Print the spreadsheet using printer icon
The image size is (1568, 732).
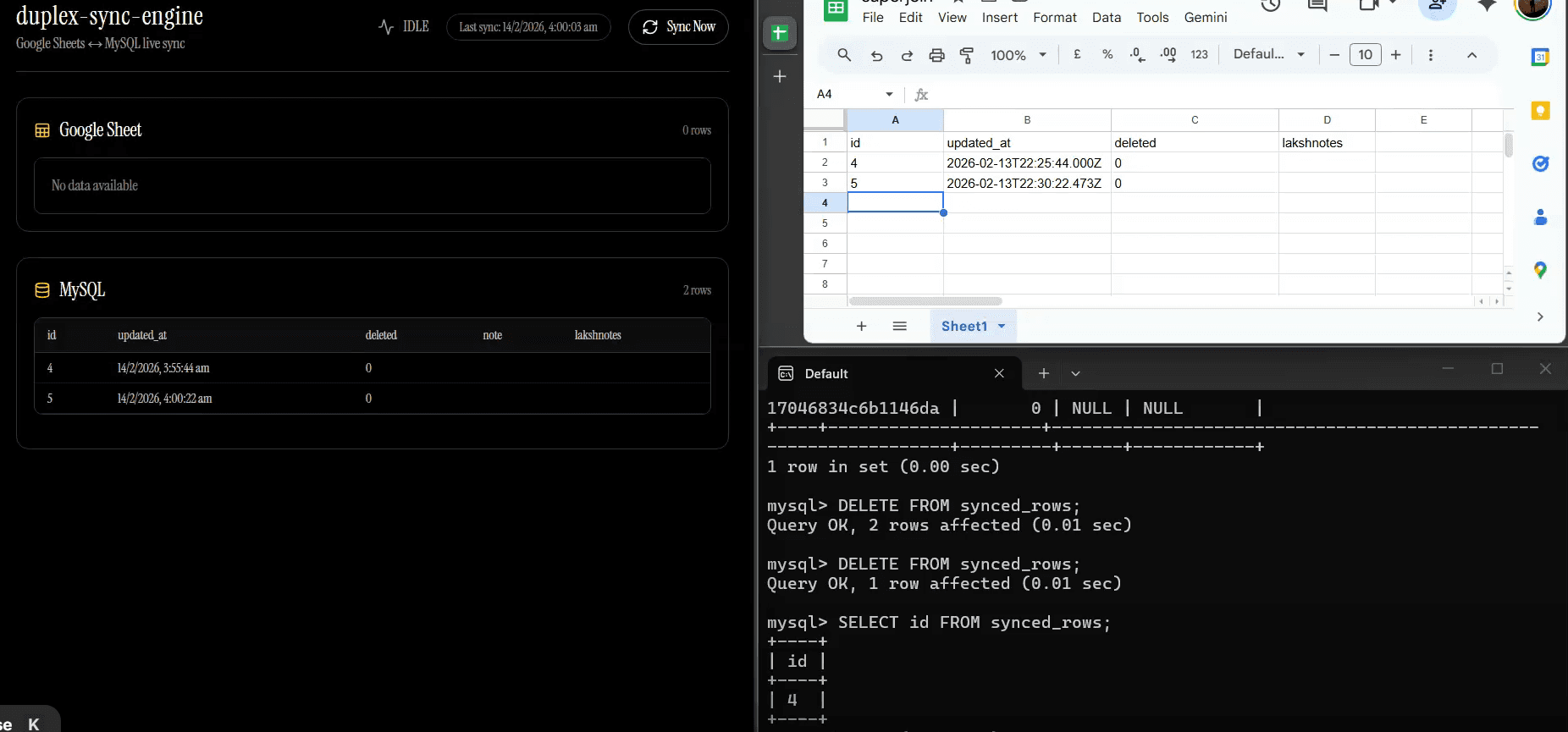[x=936, y=55]
